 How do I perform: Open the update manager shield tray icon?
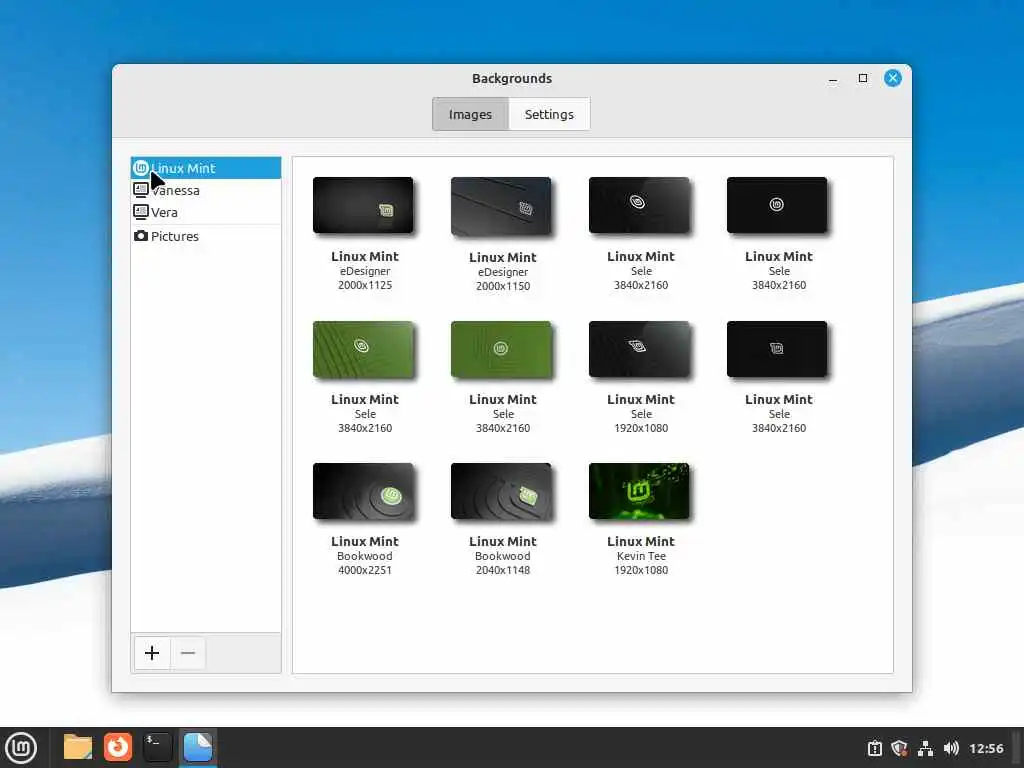click(899, 748)
